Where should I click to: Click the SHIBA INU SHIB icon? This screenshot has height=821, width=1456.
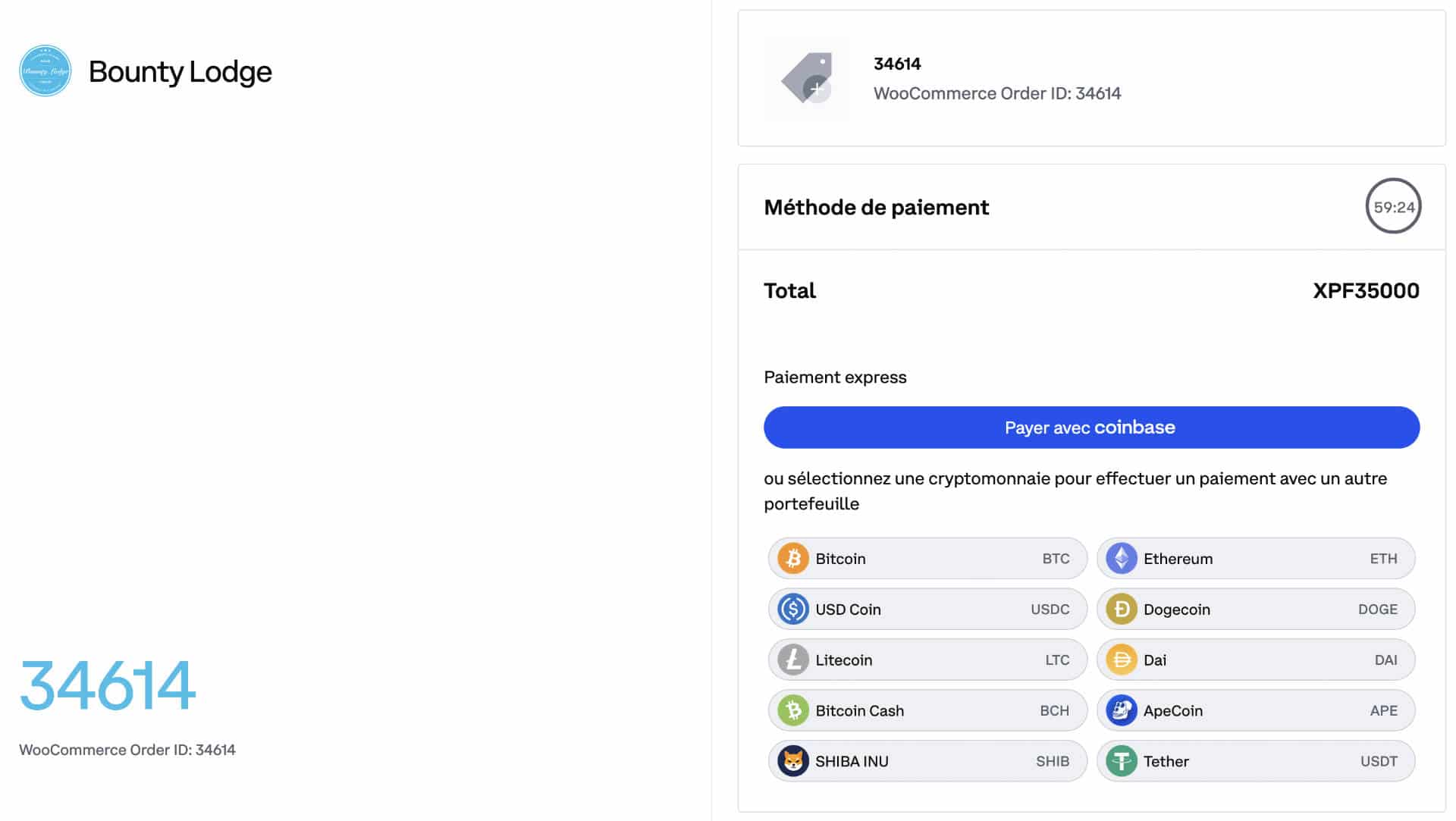[x=793, y=761]
